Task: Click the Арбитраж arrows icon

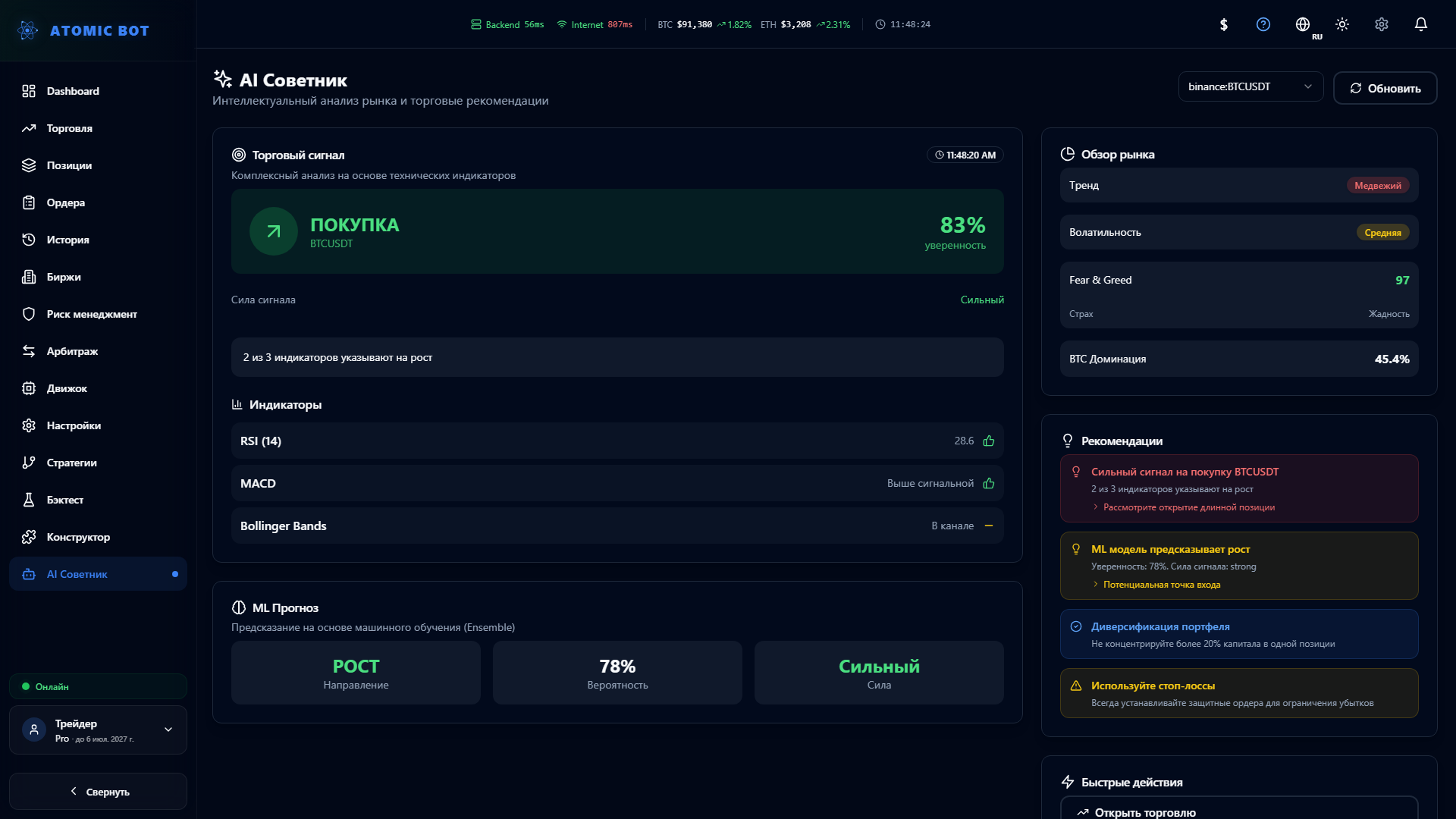Action: pyautogui.click(x=29, y=351)
